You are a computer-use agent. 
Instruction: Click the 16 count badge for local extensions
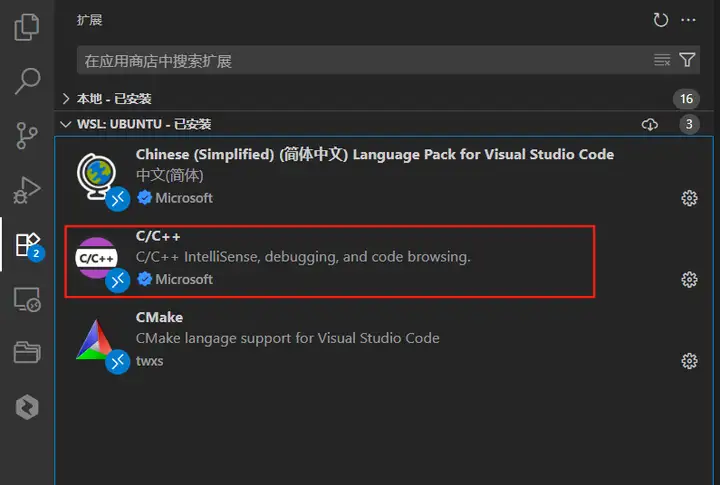point(686,99)
